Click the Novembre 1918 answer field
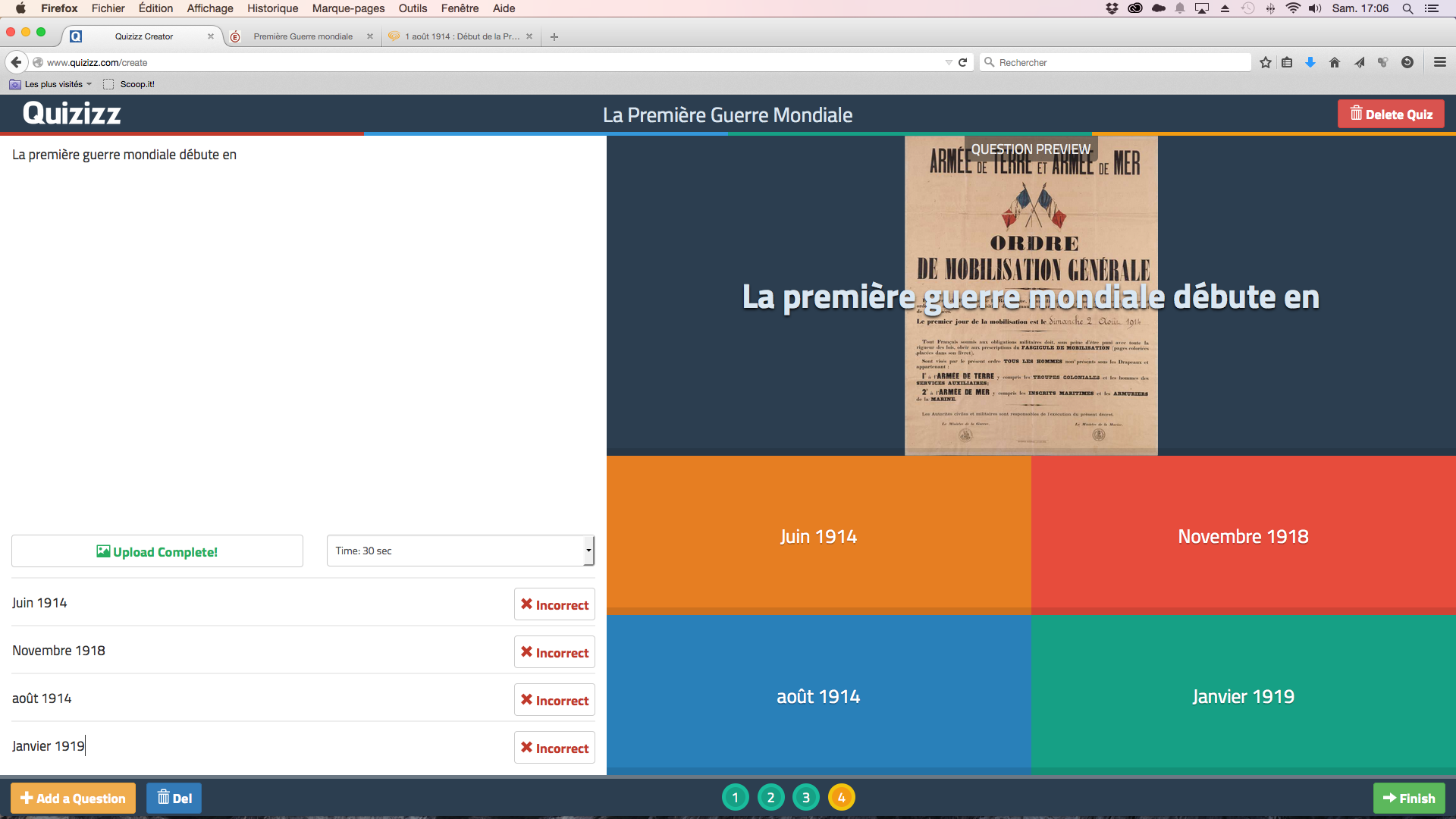 point(258,651)
